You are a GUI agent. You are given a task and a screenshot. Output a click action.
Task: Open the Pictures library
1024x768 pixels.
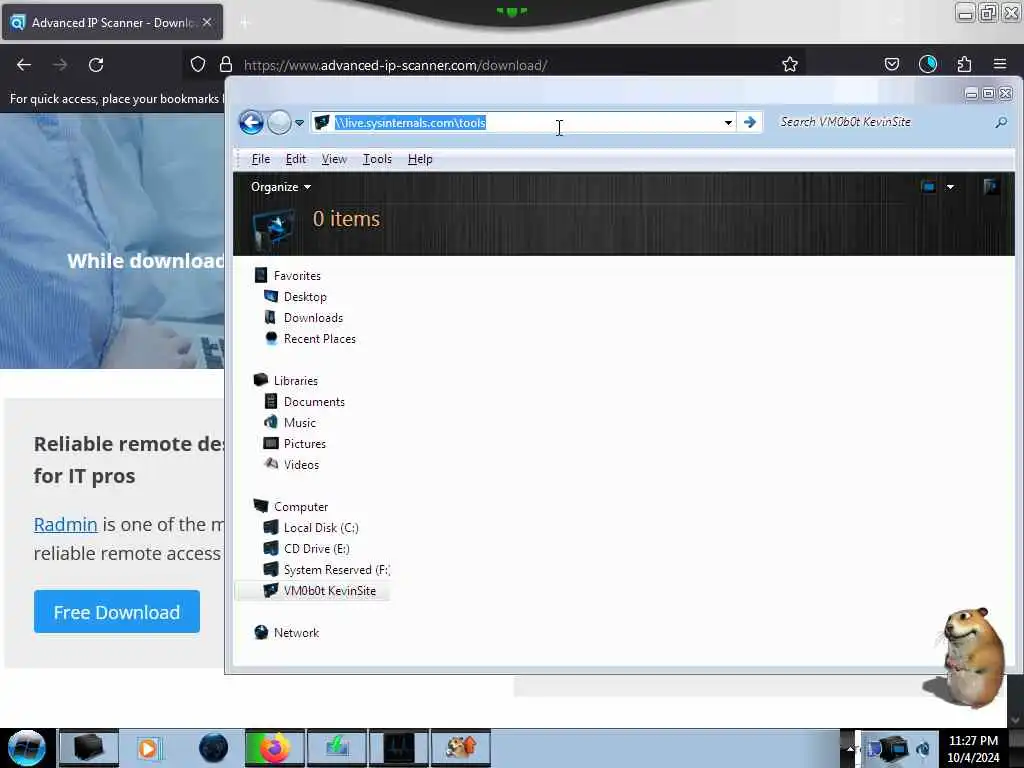pos(305,443)
